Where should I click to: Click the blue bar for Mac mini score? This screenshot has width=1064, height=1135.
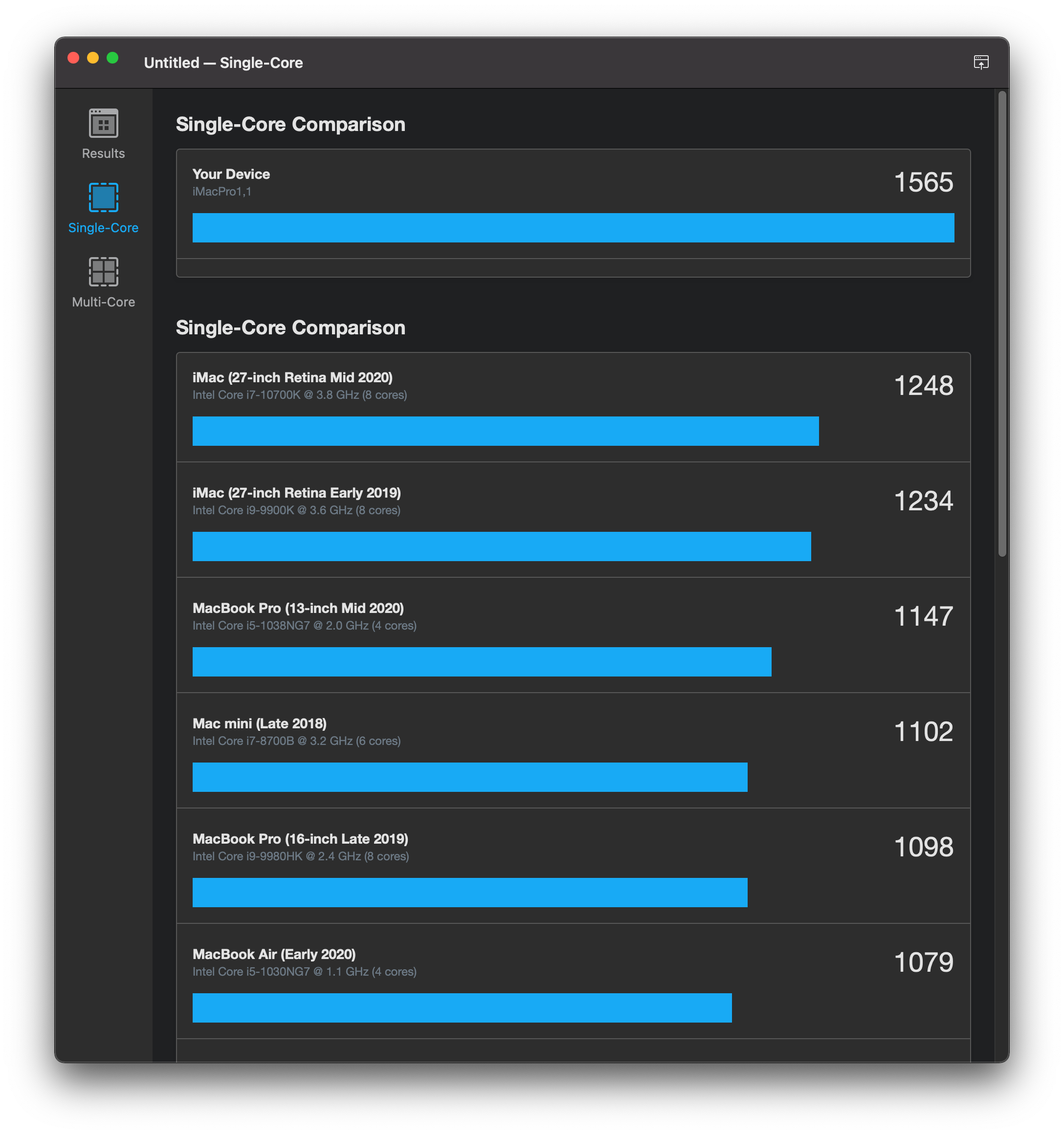(469, 777)
